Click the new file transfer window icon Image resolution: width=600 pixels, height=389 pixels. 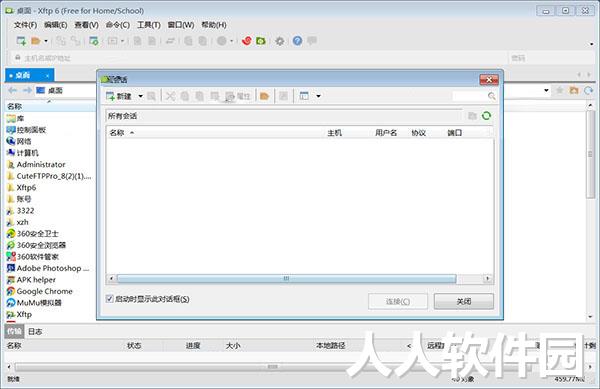point(94,41)
